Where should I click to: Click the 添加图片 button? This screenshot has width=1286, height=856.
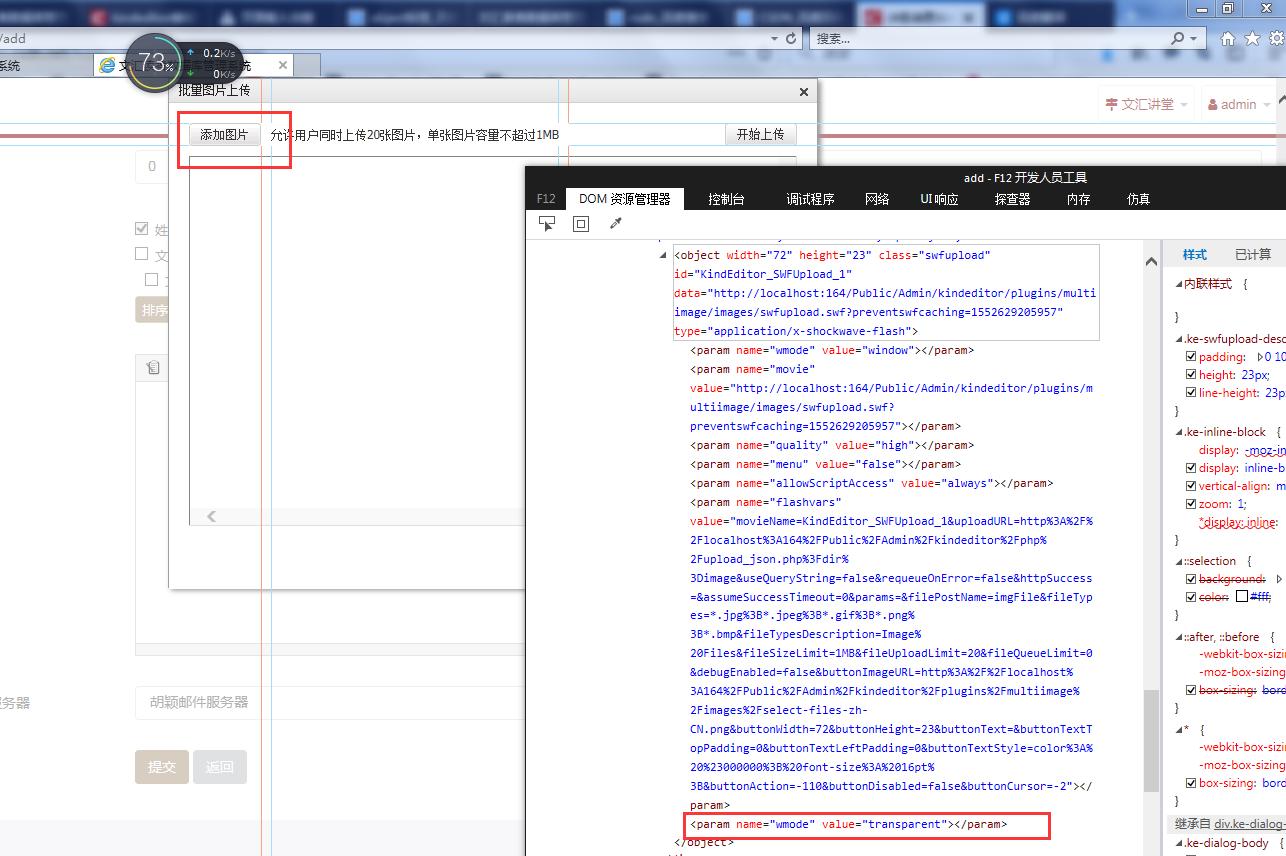pos(224,135)
